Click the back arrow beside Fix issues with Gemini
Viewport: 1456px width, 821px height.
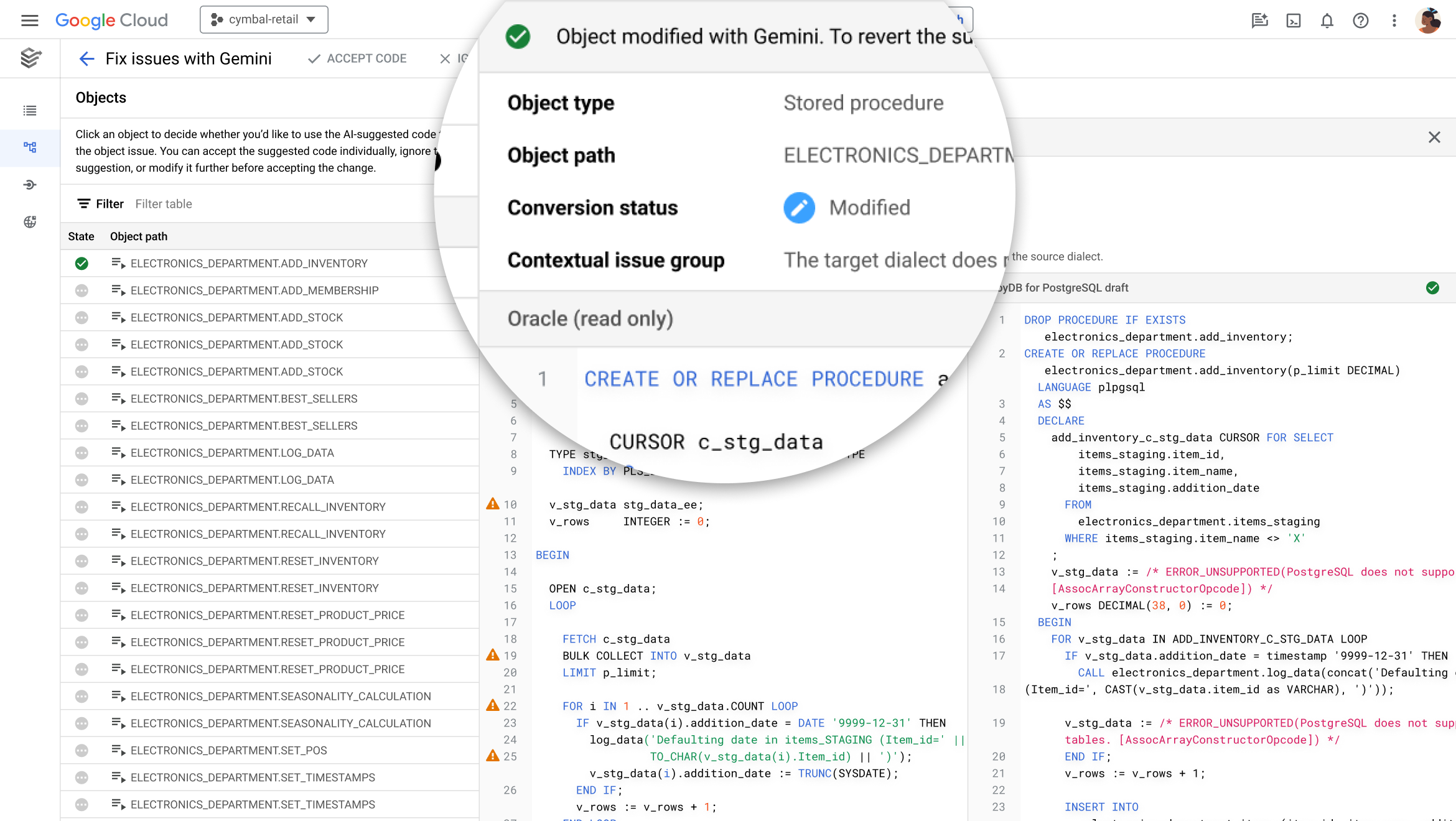coord(86,58)
